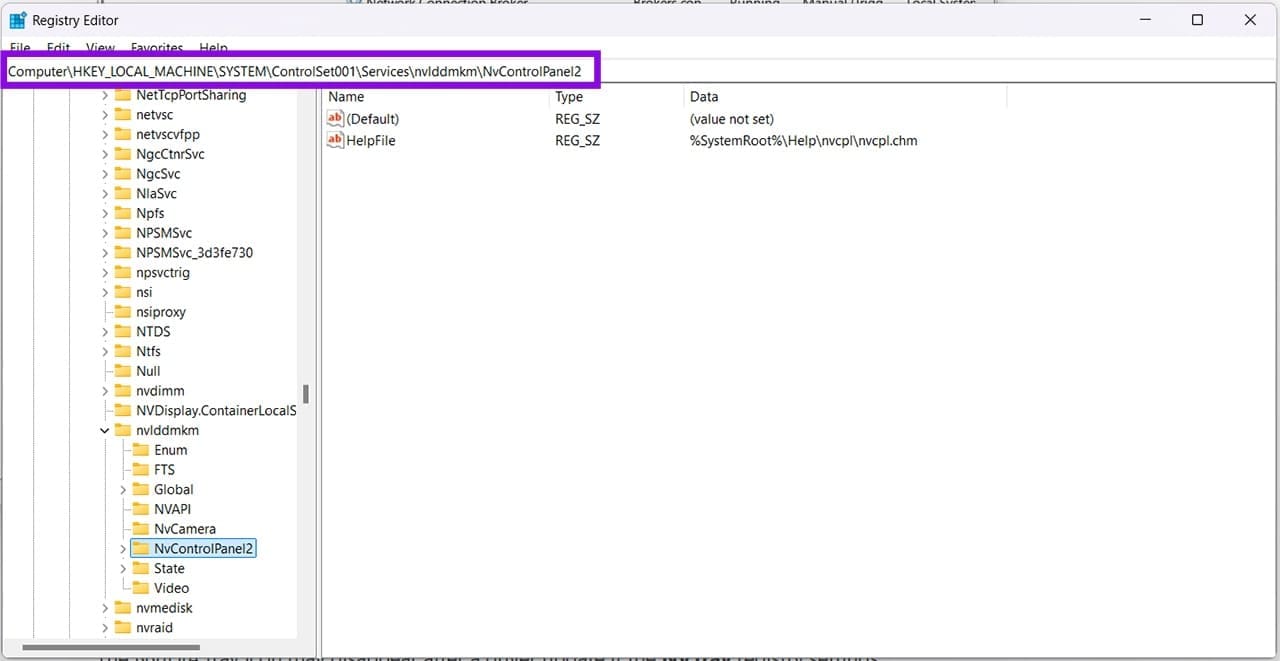Screen dimensions: 1280x661
Task: Open the View menu
Action: (x=100, y=48)
